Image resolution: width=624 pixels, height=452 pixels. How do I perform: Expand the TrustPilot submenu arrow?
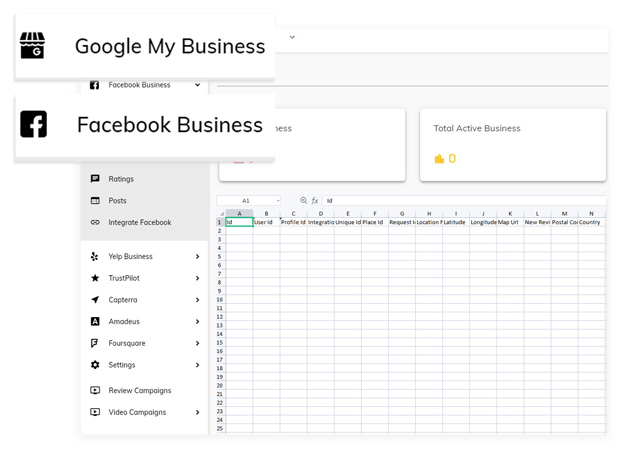coord(197,278)
